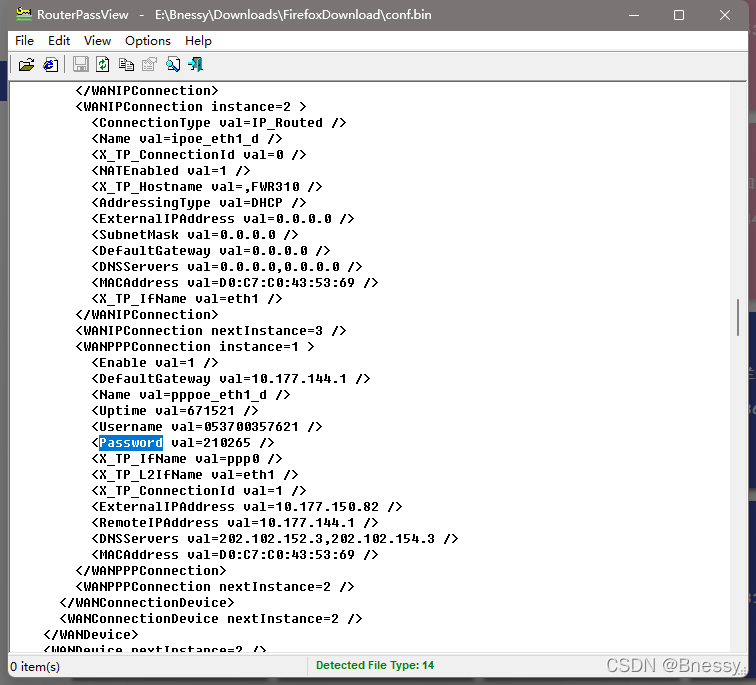Minimize the RouterPassView window
Viewport: 756px width, 685px height.
coord(634,15)
